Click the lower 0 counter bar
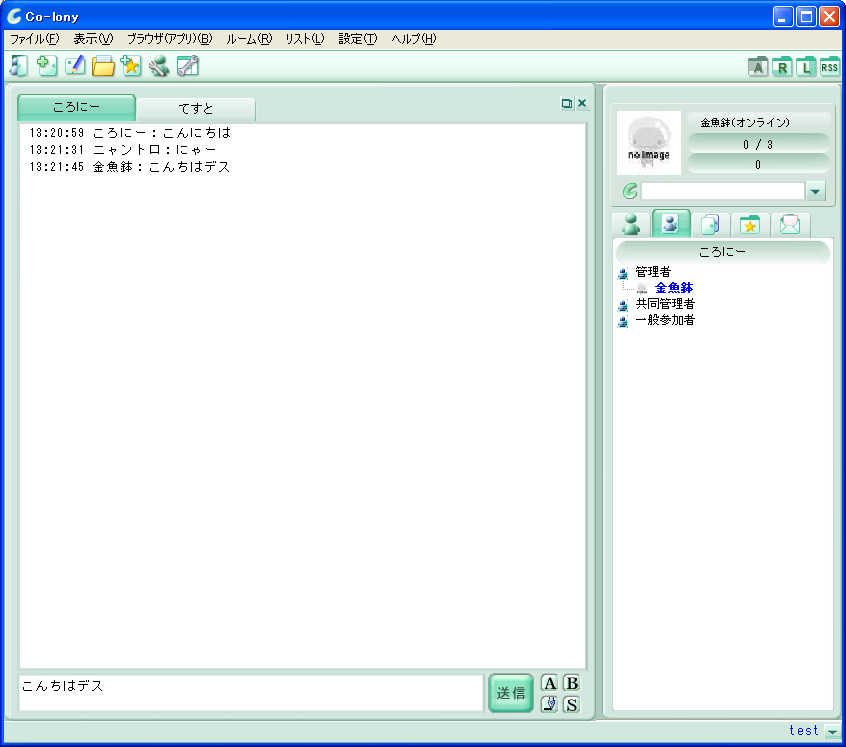 [x=758, y=165]
